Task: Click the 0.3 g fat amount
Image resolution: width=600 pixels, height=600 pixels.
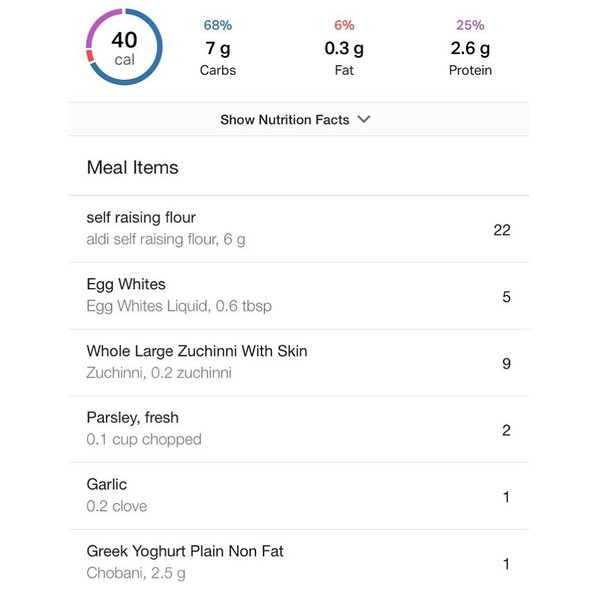Action: [x=344, y=48]
